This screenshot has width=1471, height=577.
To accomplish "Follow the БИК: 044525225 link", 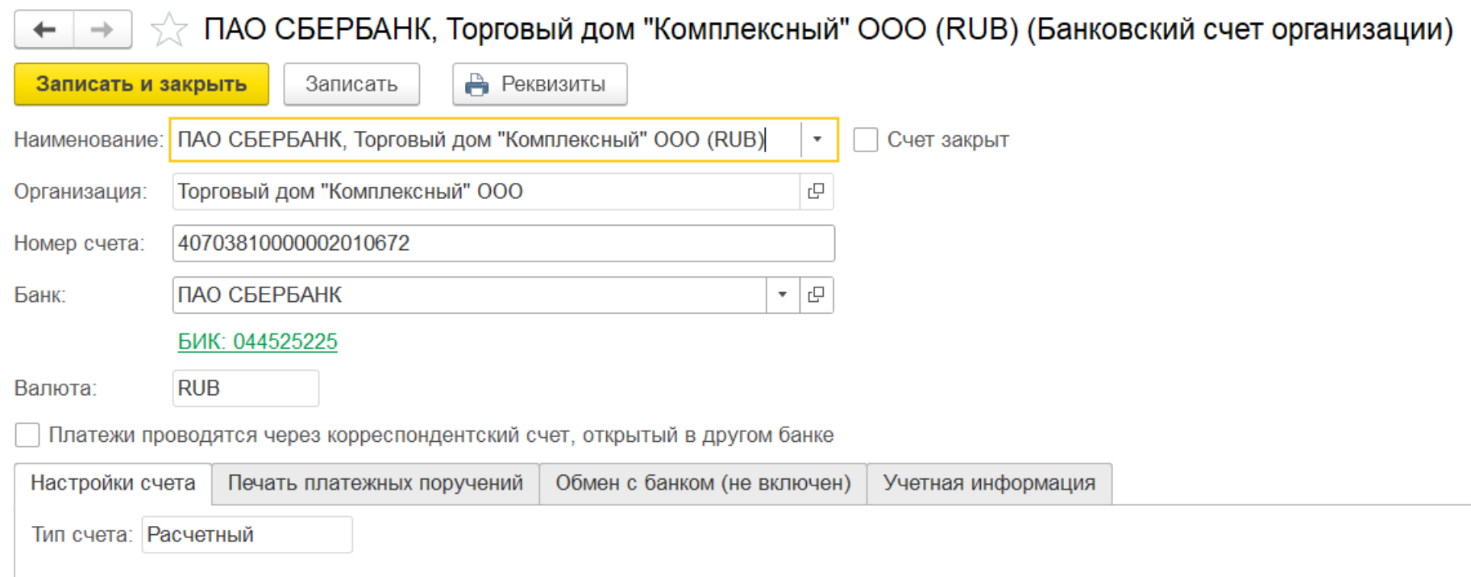I will (x=258, y=342).
